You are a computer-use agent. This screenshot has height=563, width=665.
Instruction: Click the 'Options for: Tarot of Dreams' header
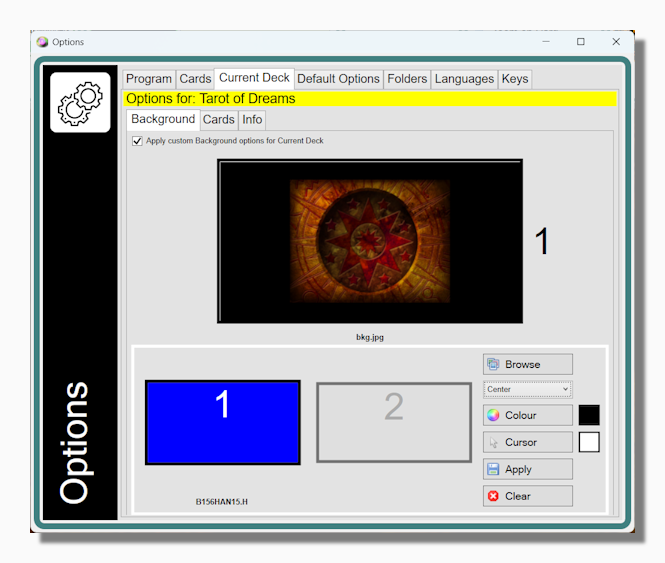(x=370, y=98)
